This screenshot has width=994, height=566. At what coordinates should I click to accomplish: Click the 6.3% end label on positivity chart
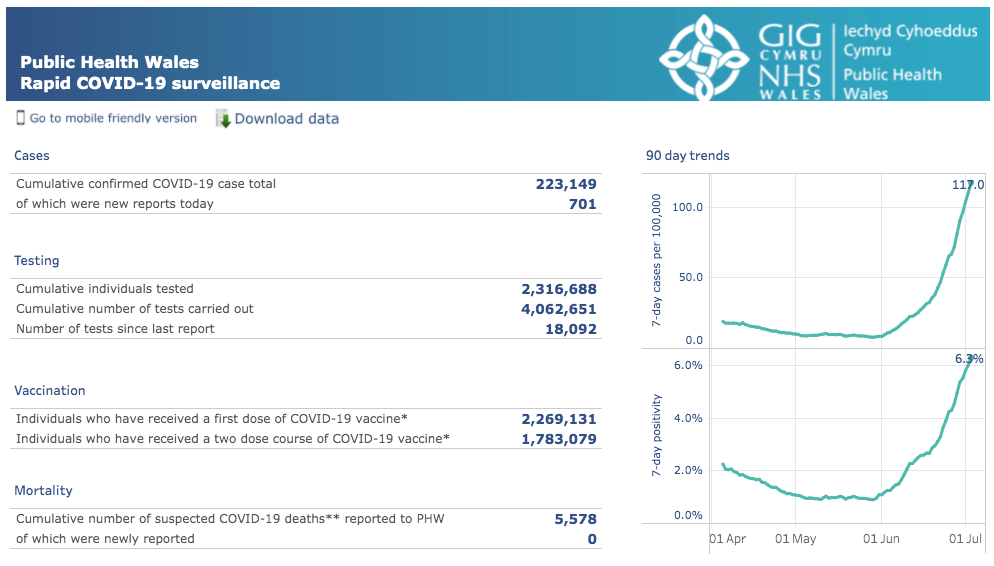click(x=969, y=359)
